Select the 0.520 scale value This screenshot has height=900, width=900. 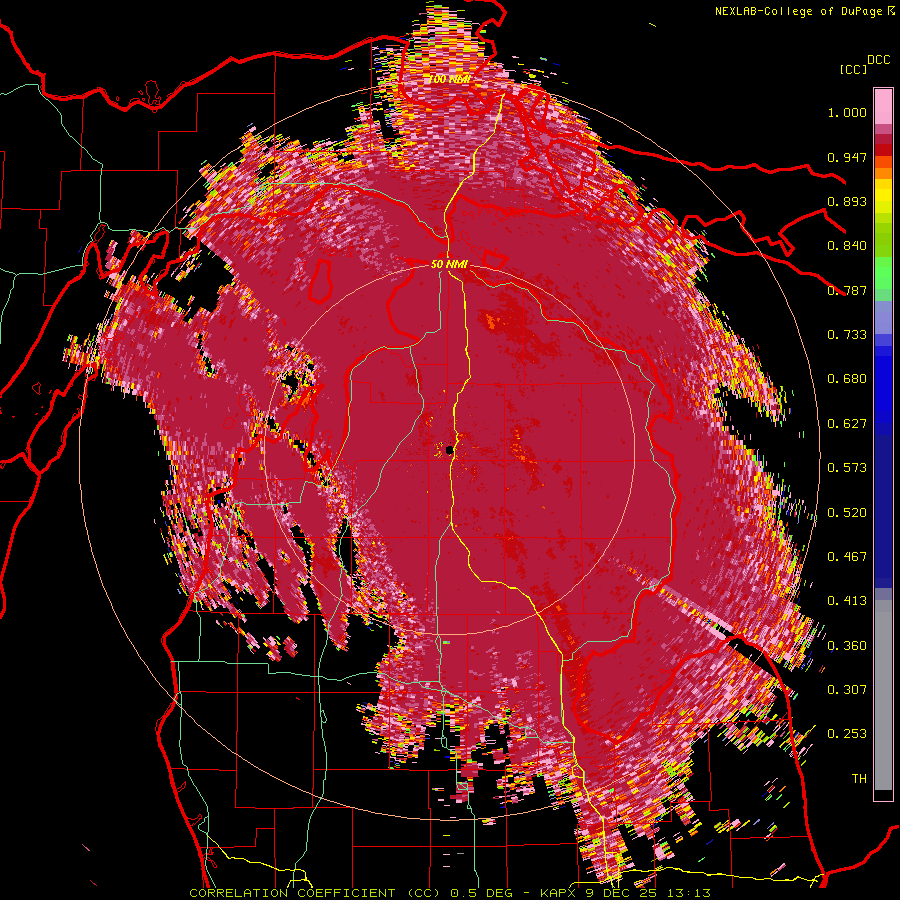(x=847, y=513)
